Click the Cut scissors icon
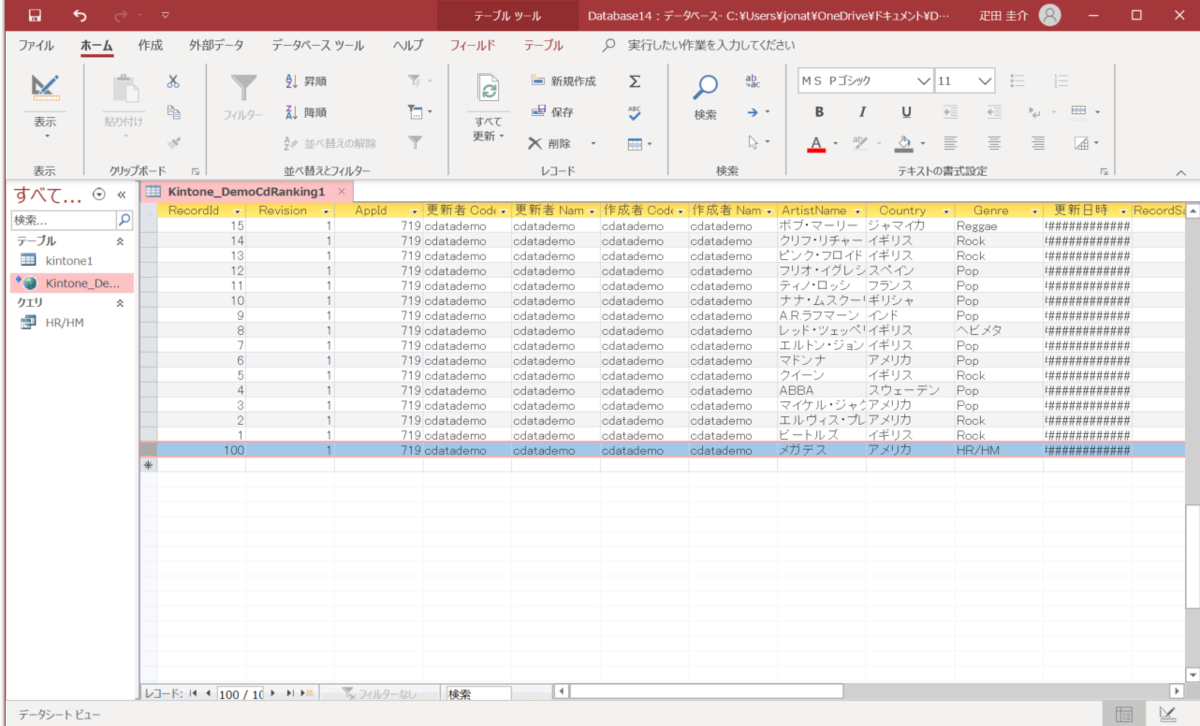This screenshot has height=726, width=1200. (173, 81)
